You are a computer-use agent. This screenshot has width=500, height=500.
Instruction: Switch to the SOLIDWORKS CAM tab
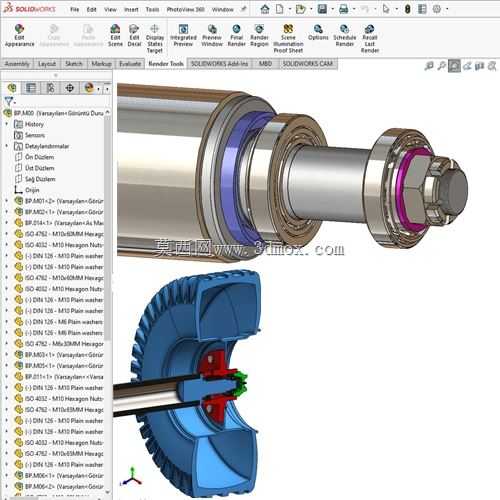(x=308, y=64)
